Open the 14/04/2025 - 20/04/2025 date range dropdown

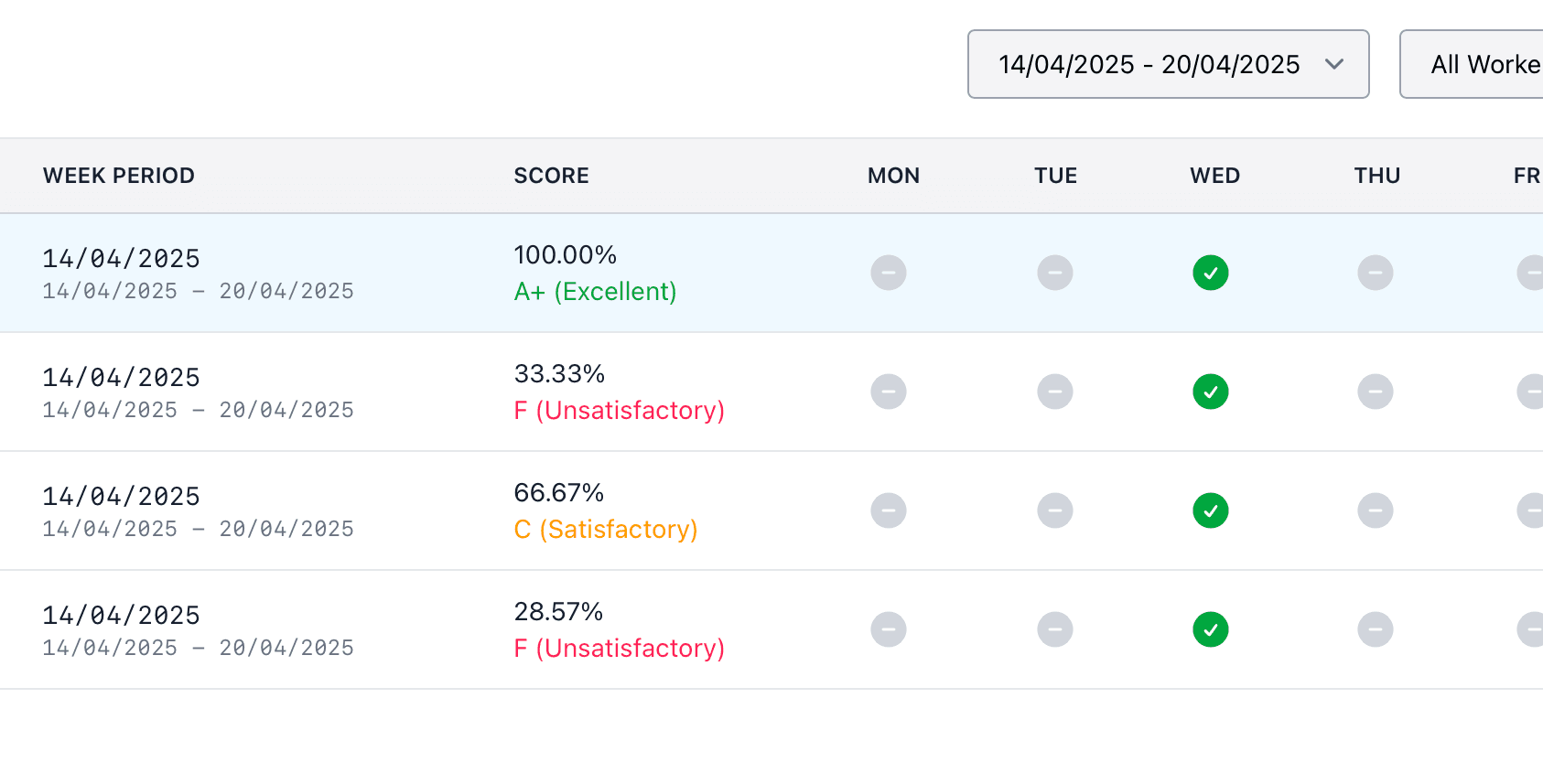(x=1168, y=64)
